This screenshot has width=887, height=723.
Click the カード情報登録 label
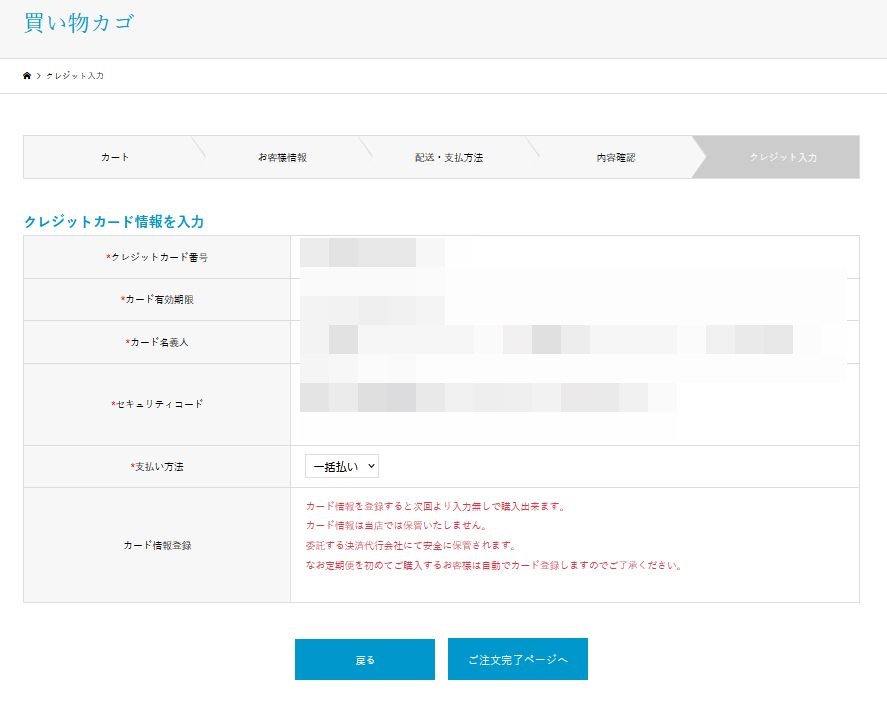(157, 545)
